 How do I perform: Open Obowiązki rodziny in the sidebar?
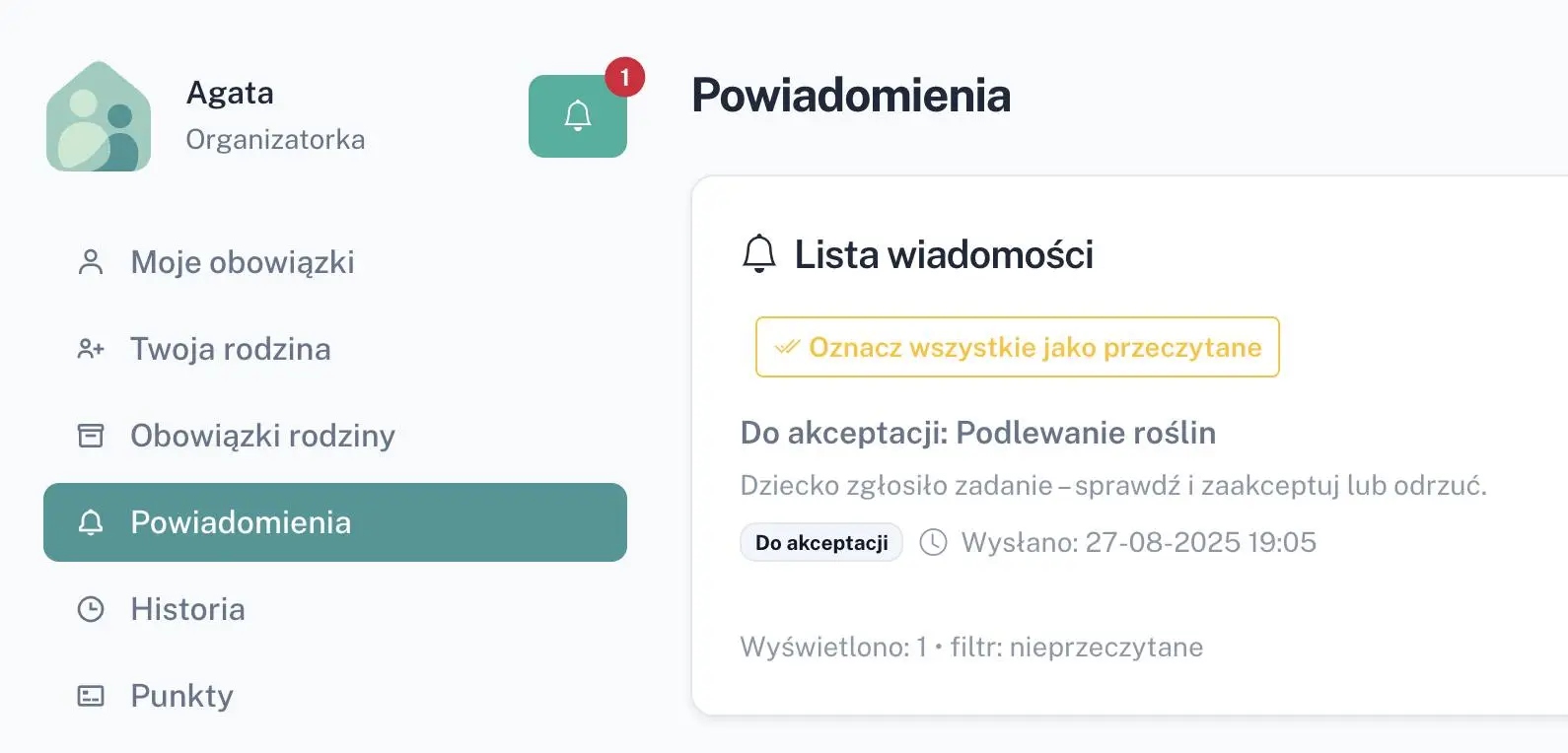[261, 435]
